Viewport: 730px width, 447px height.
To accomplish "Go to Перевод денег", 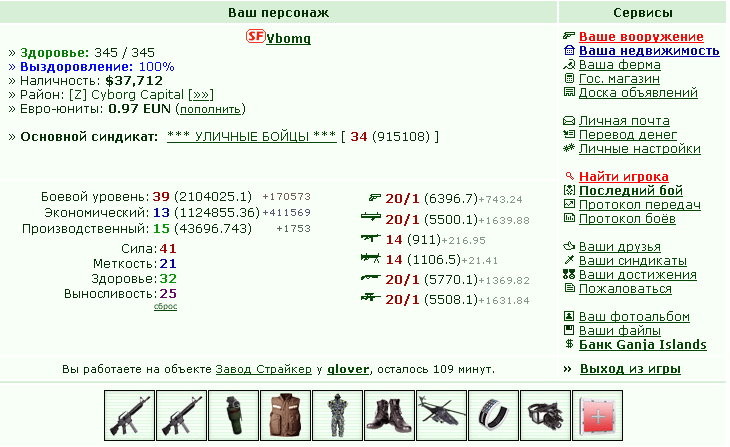I will pyautogui.click(x=628, y=135).
